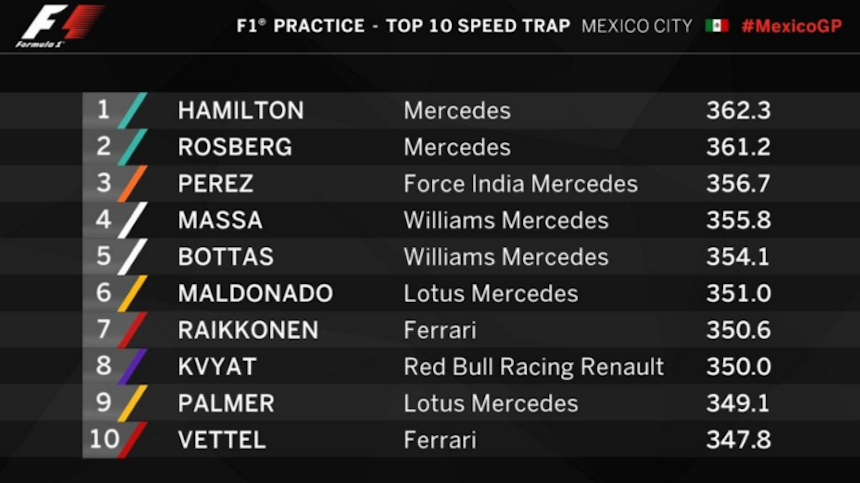Click the red team stripe beside Vettel

(133, 440)
